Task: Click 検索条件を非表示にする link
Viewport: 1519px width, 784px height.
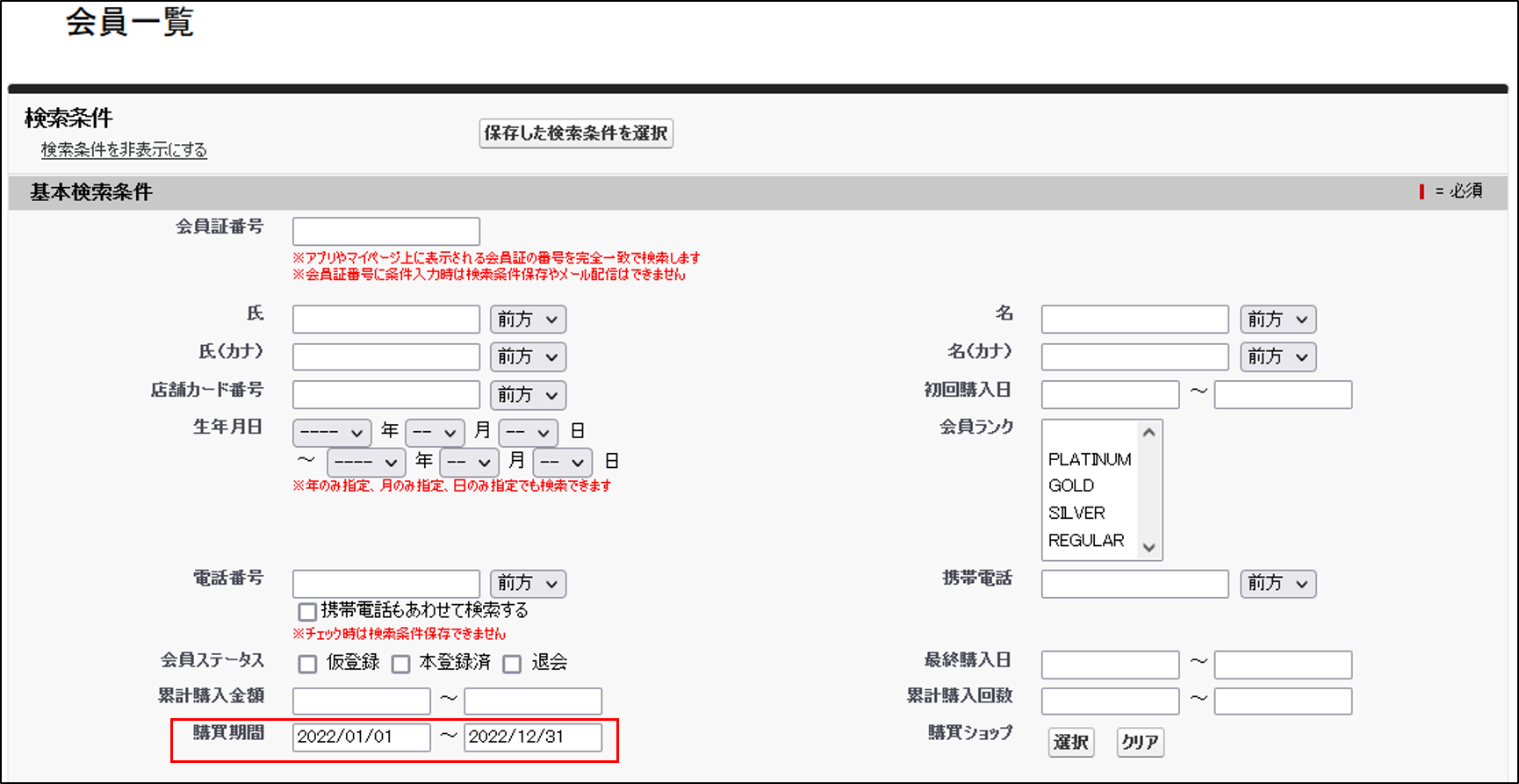Action: click(x=124, y=150)
